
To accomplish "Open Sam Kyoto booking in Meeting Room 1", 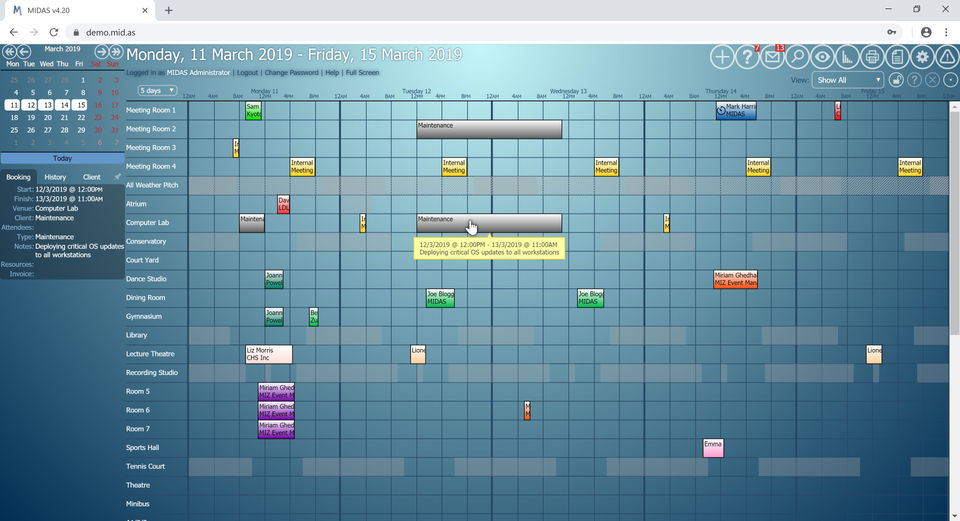I will pyautogui.click(x=253, y=111).
